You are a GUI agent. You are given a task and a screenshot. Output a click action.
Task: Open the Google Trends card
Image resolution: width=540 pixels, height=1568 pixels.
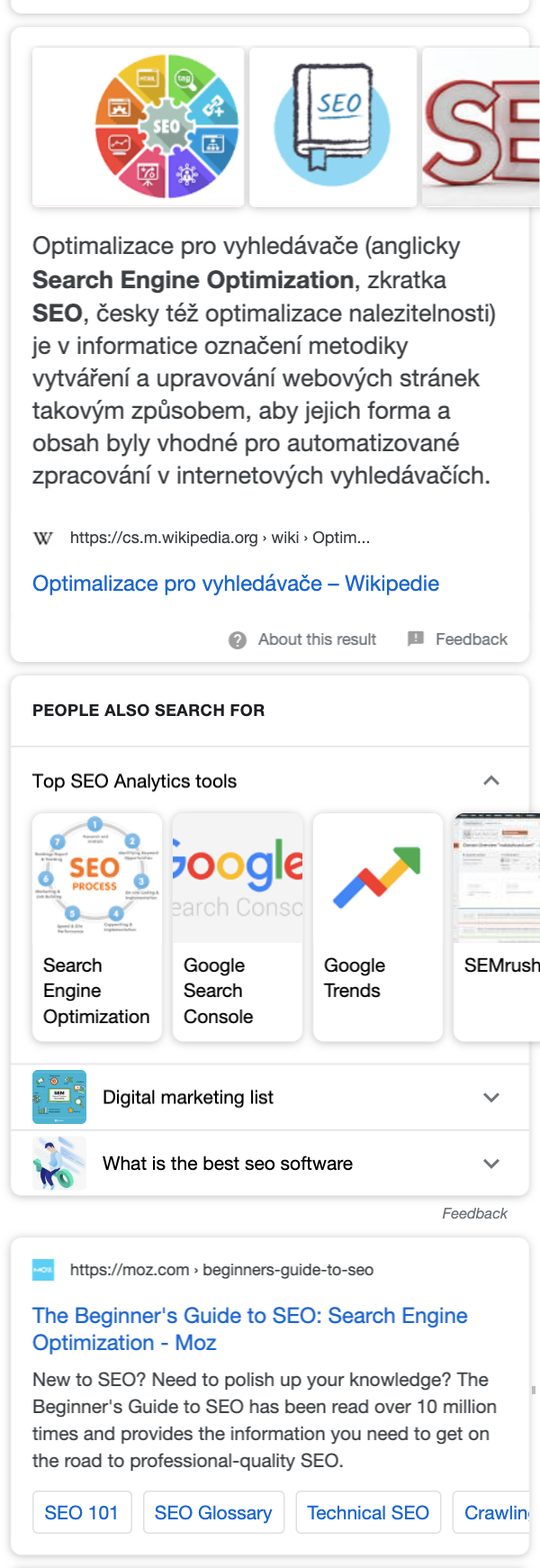point(378,927)
